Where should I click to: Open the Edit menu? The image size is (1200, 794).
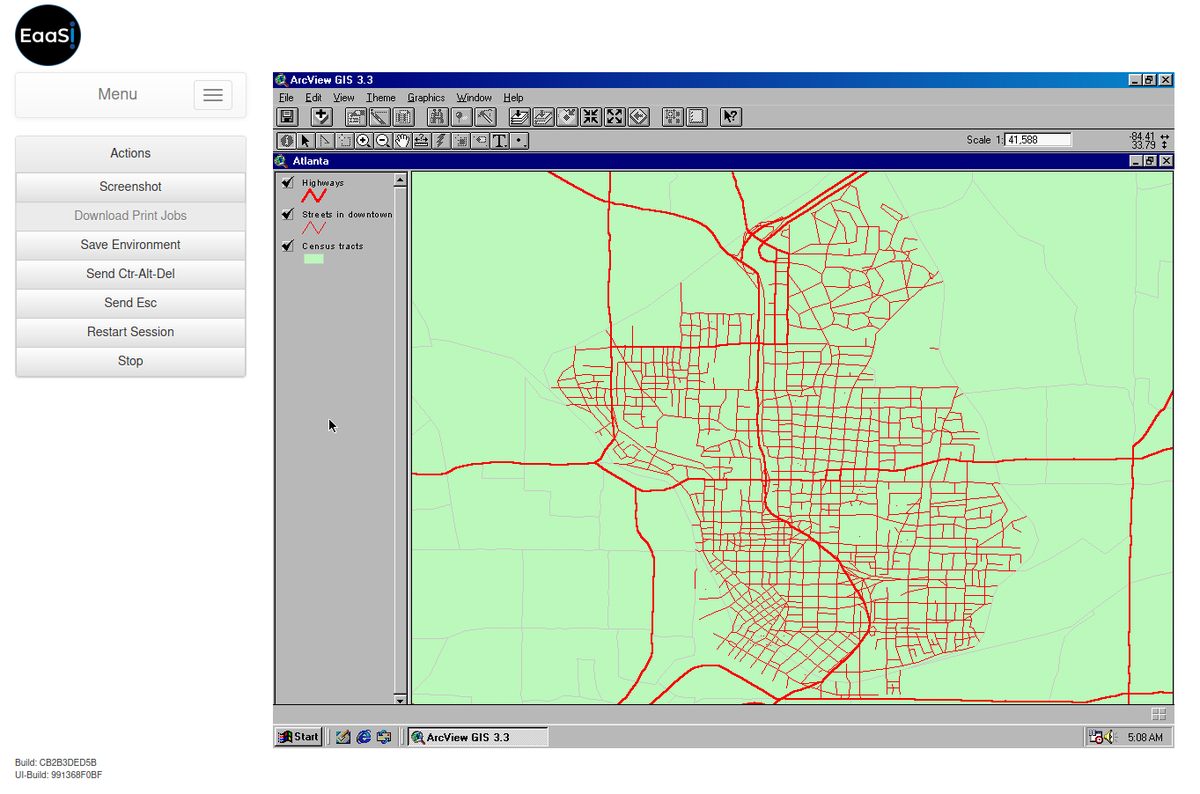point(313,98)
